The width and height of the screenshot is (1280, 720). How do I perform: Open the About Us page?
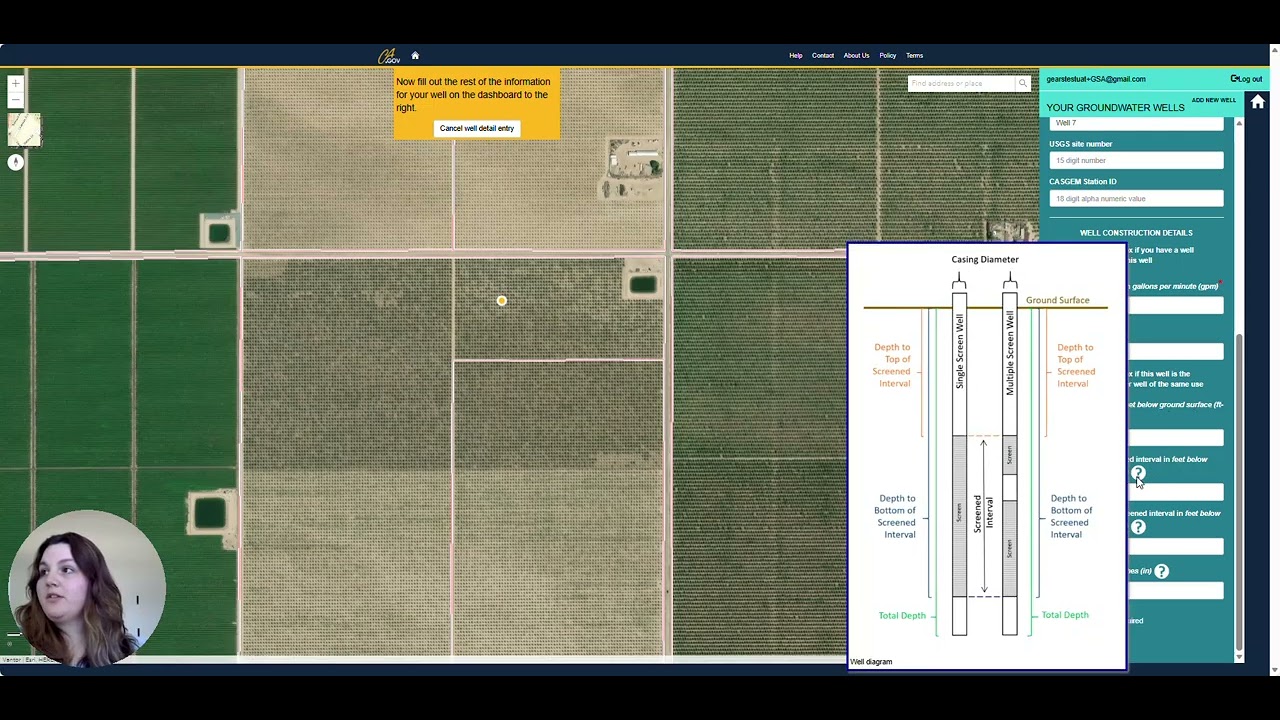(856, 56)
